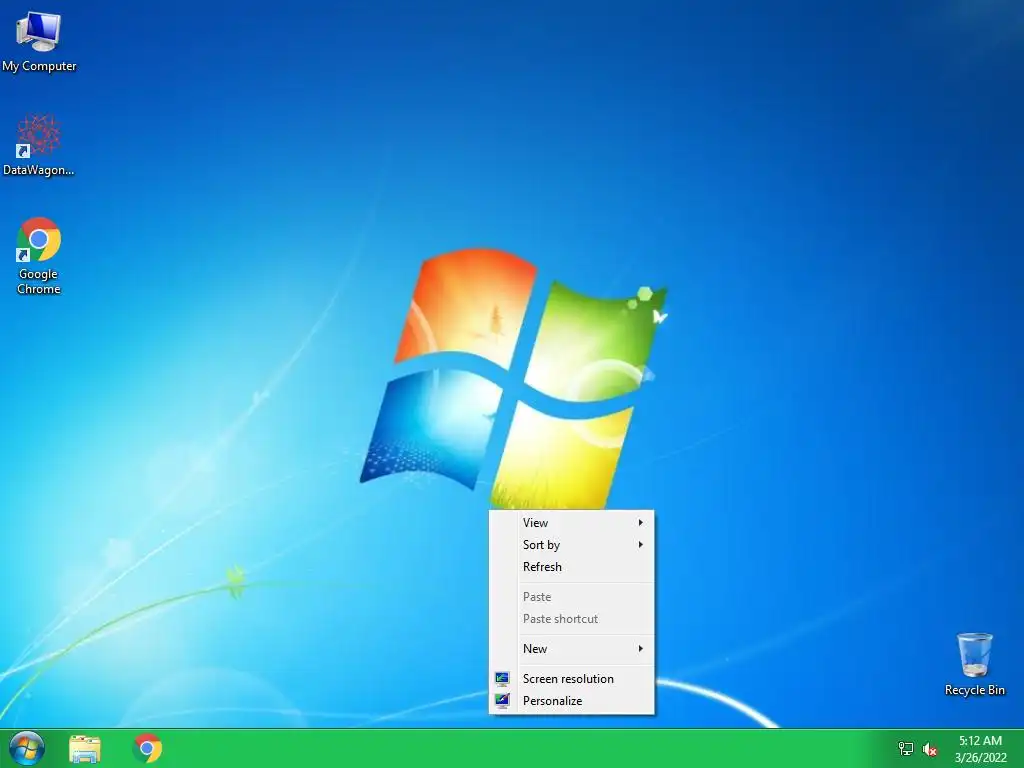This screenshot has height=768, width=1024.
Task: Select the Recycle Bin icon
Action: (974, 664)
